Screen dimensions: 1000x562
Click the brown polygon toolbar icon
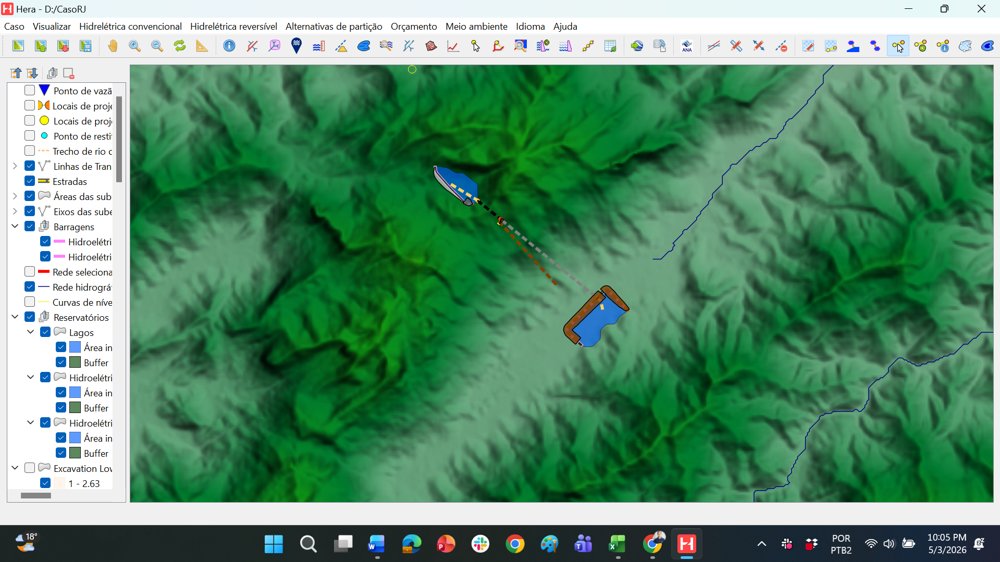[x=431, y=46]
